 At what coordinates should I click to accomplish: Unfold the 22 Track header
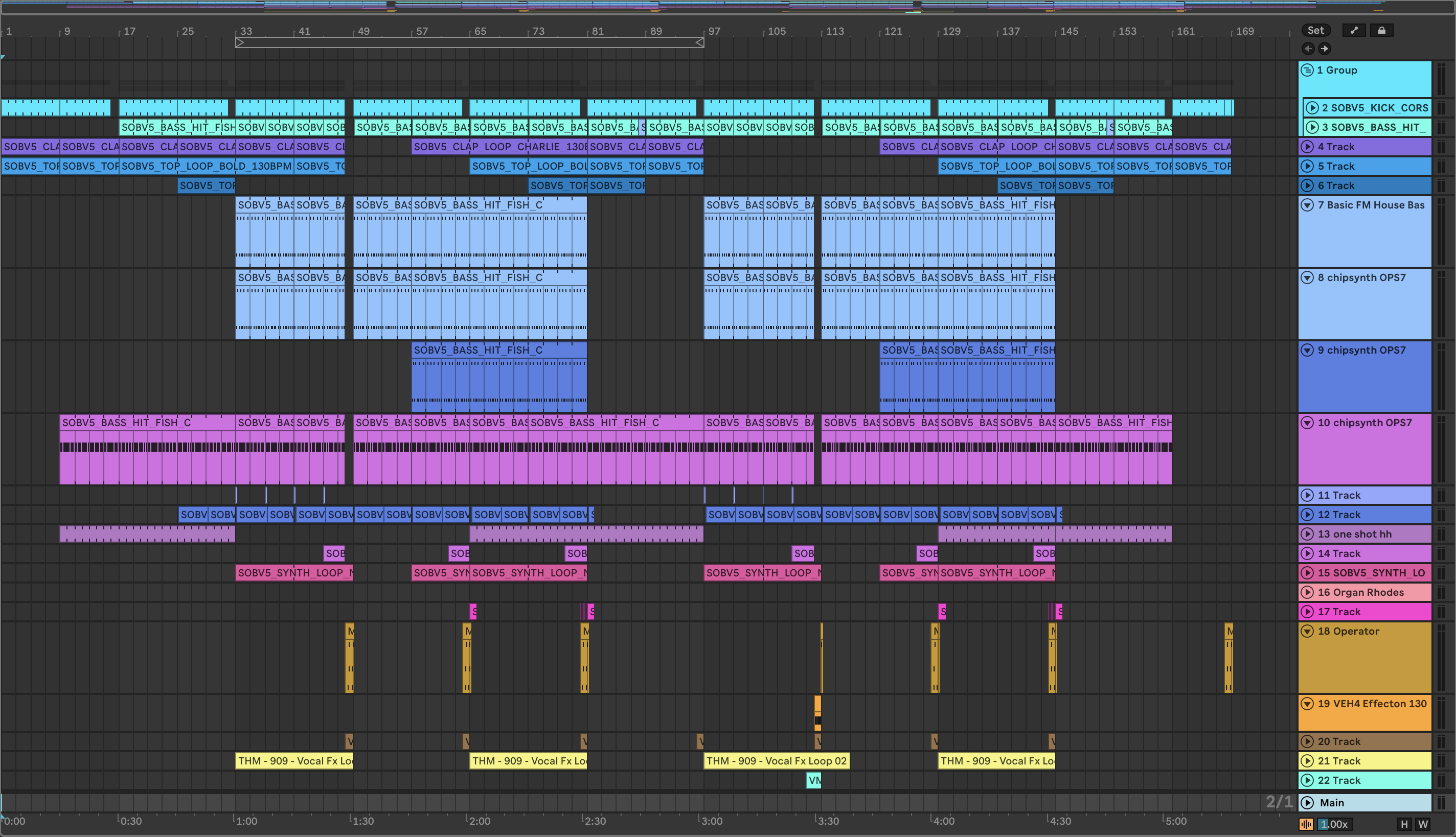[x=1307, y=780]
